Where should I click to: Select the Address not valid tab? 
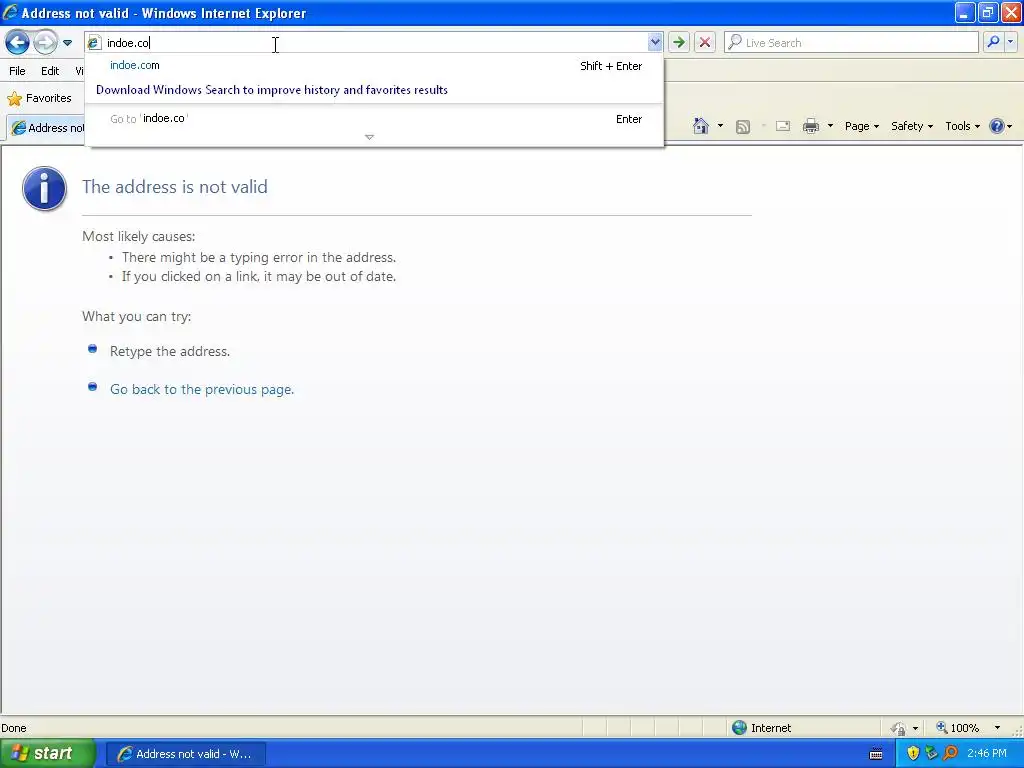point(47,128)
